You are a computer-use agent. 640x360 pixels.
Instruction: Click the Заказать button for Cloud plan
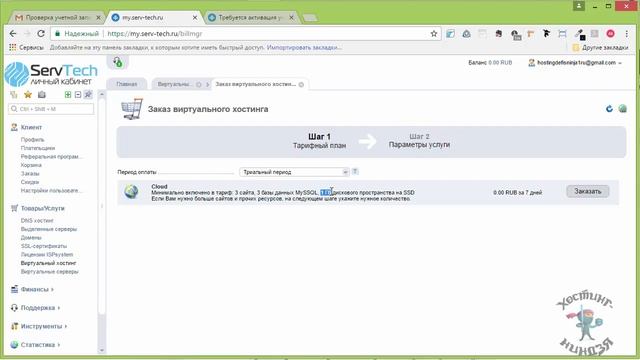click(x=587, y=191)
